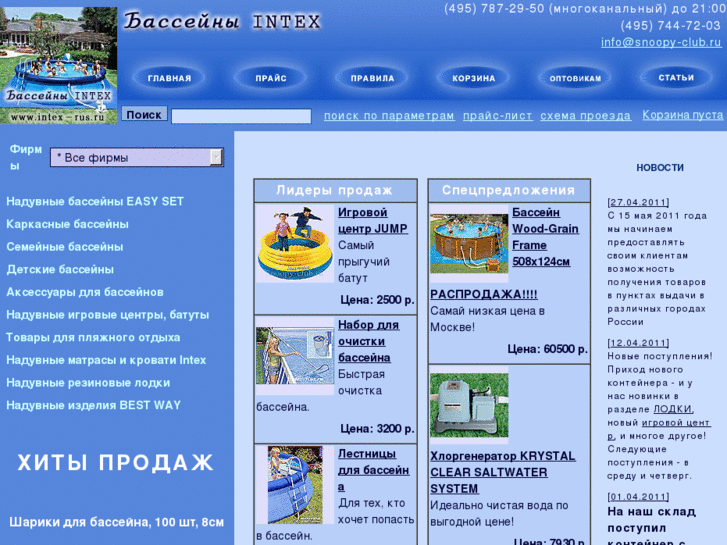Image resolution: width=727 pixels, height=545 pixels.
Task: Click the ХИТЫ ПРОДАЖ heading
Action: [x=115, y=463]
